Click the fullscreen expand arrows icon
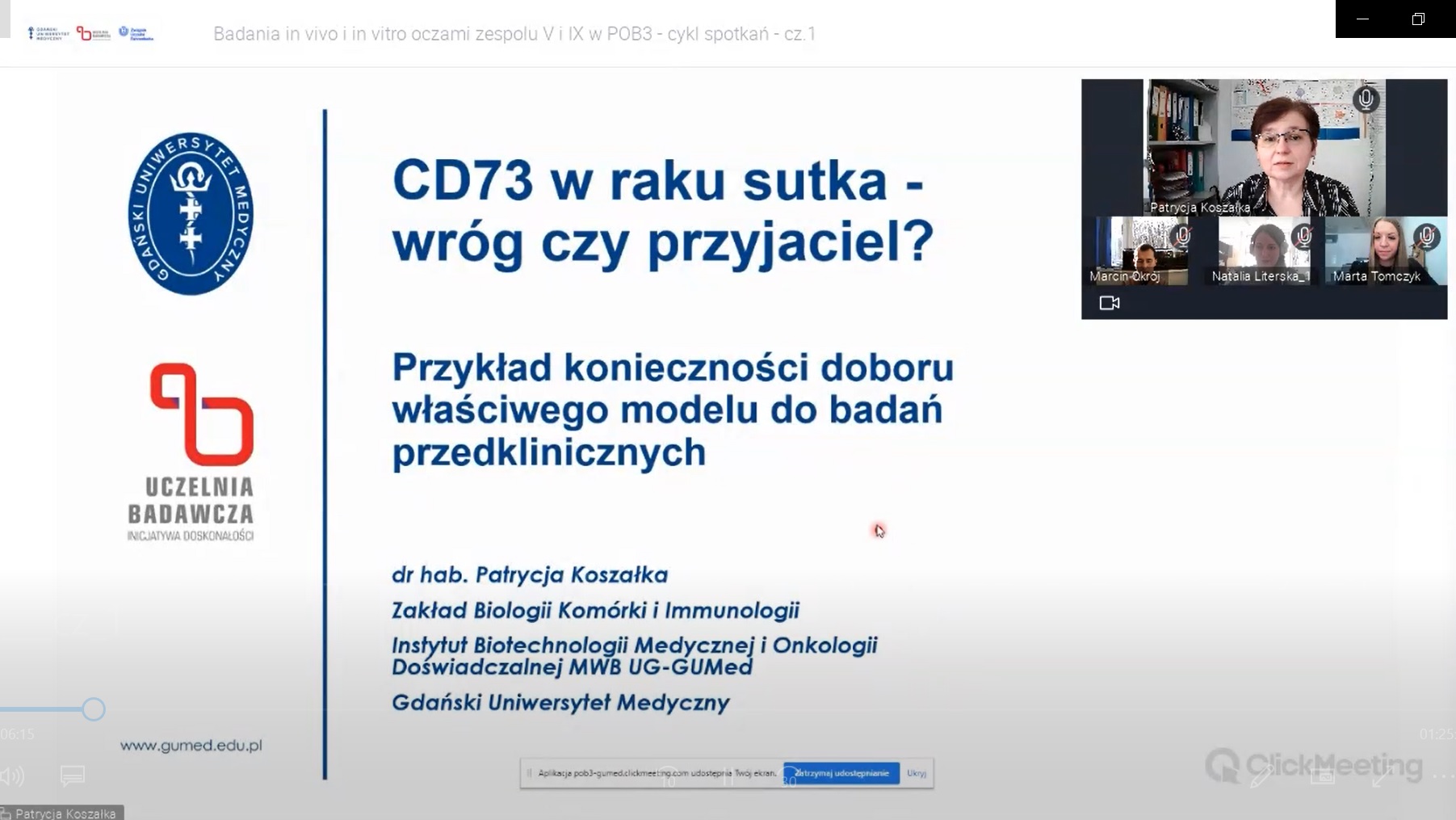The image size is (1456, 820). coord(1382,776)
